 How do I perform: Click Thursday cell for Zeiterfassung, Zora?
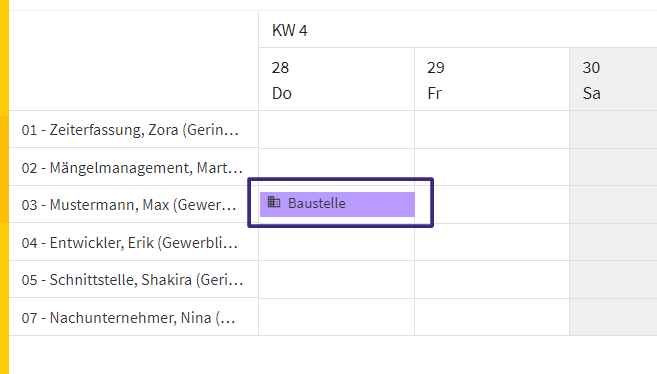click(x=336, y=129)
